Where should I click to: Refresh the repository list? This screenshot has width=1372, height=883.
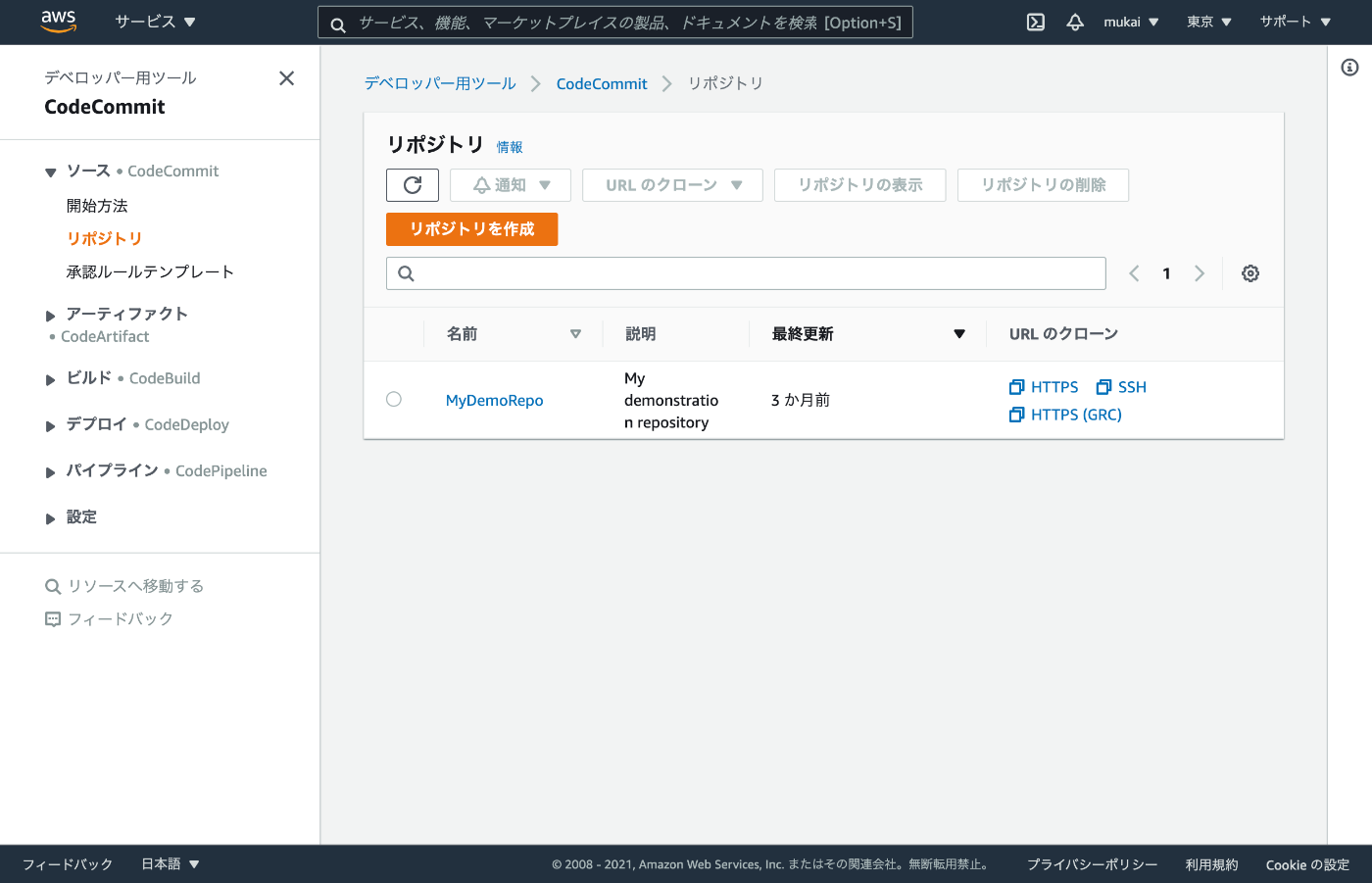pyautogui.click(x=413, y=185)
